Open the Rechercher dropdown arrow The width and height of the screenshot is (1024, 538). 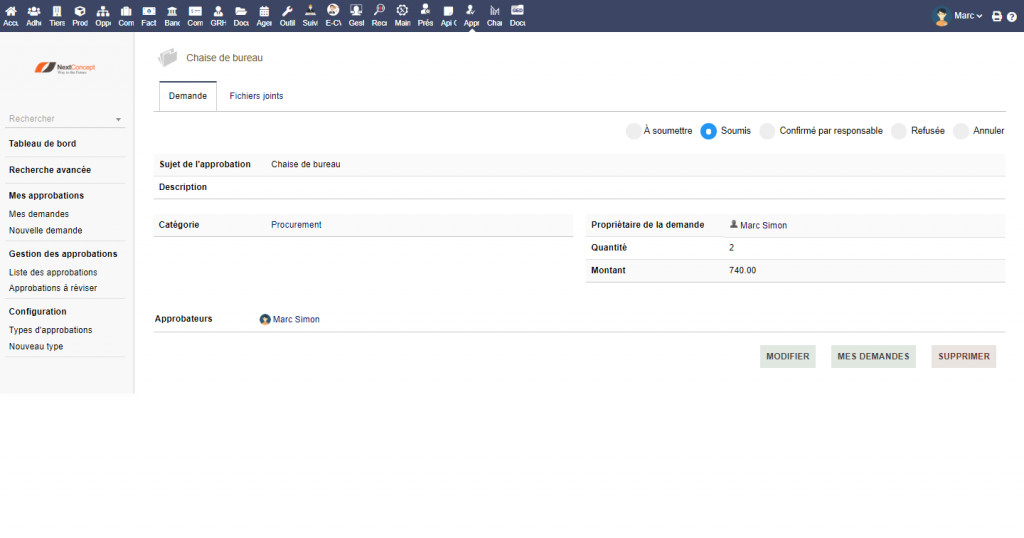pyautogui.click(x=118, y=119)
